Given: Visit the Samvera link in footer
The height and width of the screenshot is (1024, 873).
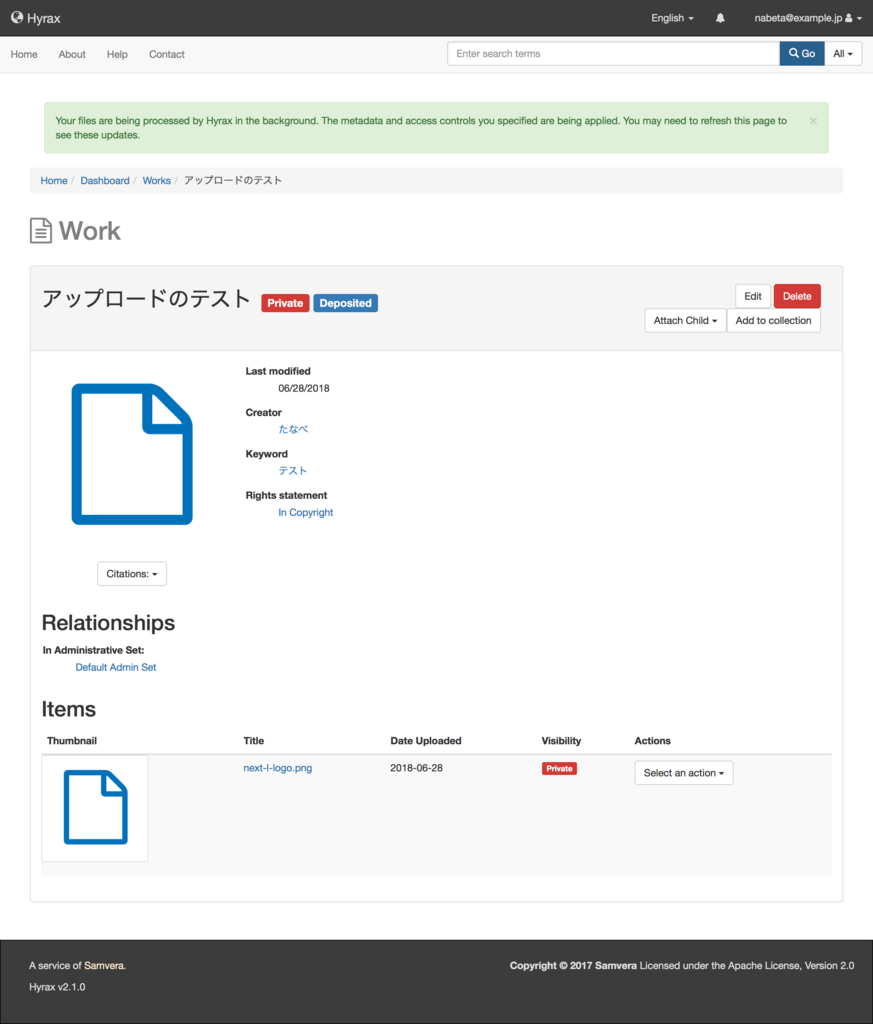Looking at the screenshot, I should click(x=104, y=966).
